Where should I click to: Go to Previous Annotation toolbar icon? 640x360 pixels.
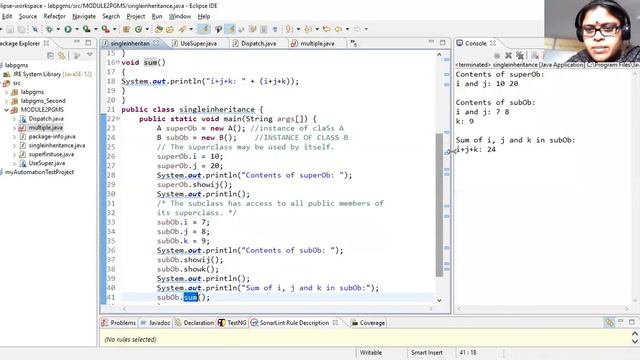(x=308, y=29)
